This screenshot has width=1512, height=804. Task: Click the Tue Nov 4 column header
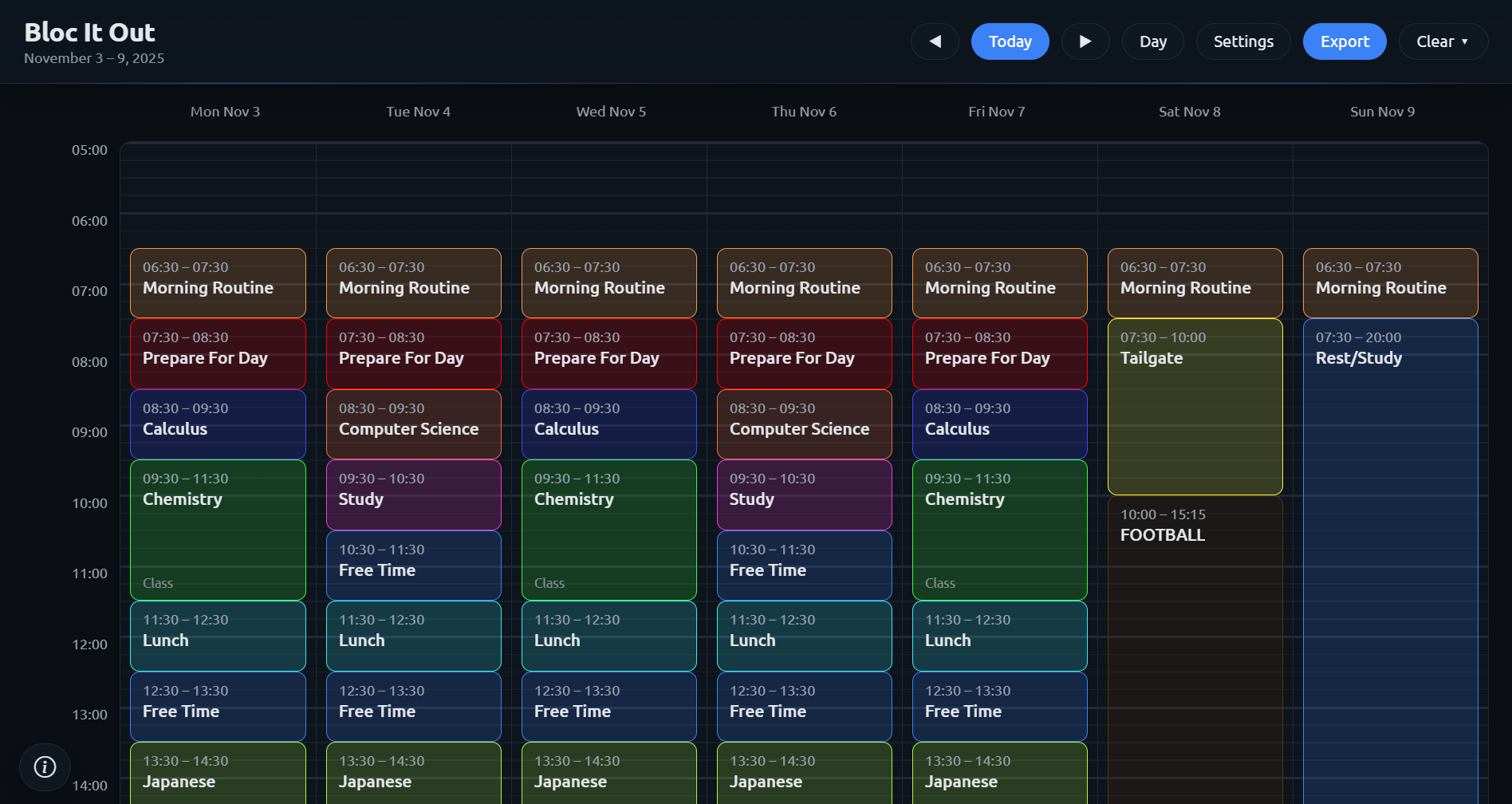(418, 112)
